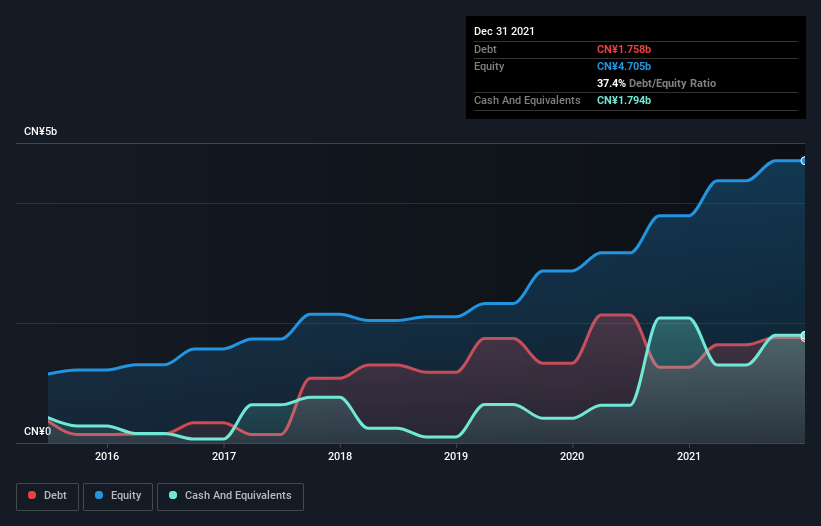Click the CN¥0 y-axis label

[x=37, y=431]
